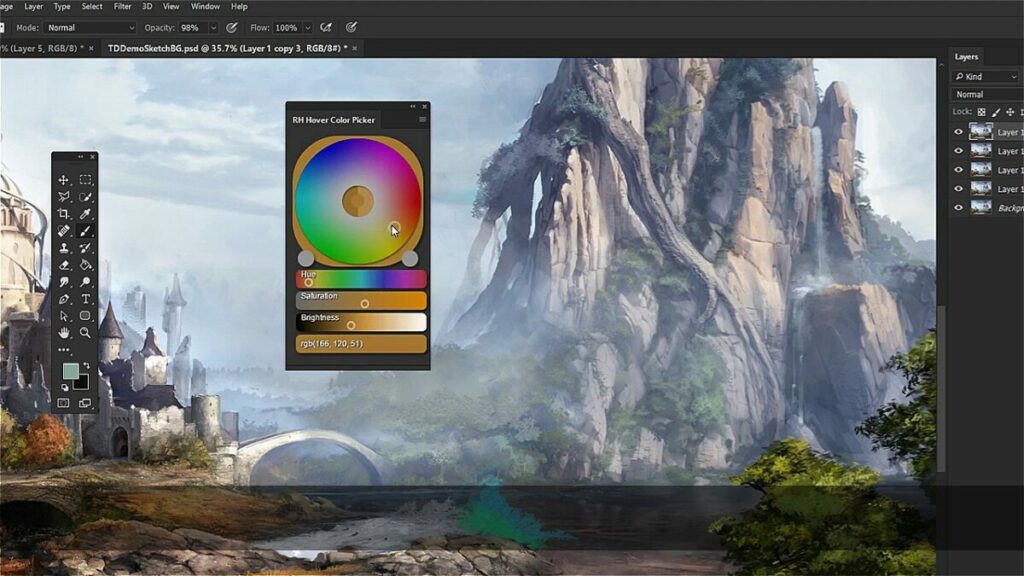Viewport: 1024px width, 576px height.
Task: Enable lock transparent pixels on the layer
Action: [x=981, y=112]
